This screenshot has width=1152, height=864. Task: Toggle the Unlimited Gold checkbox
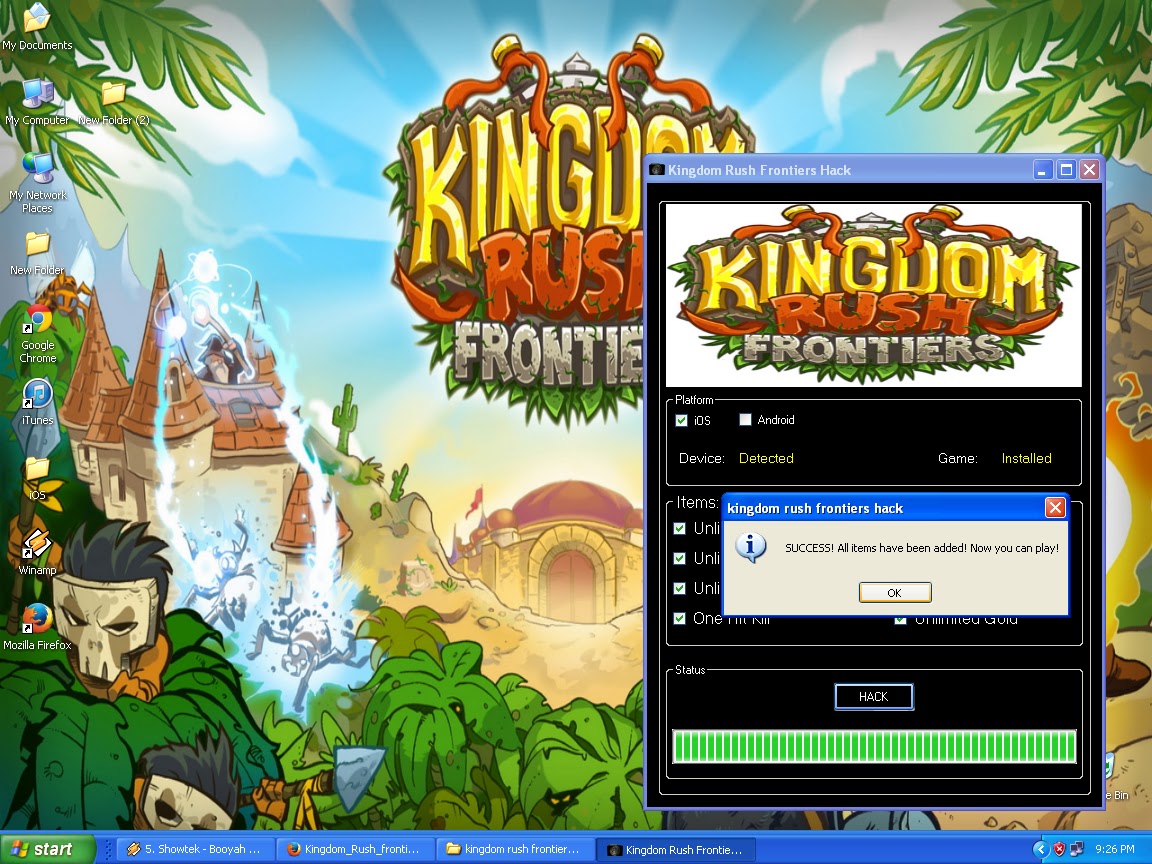pyautogui.click(x=900, y=619)
